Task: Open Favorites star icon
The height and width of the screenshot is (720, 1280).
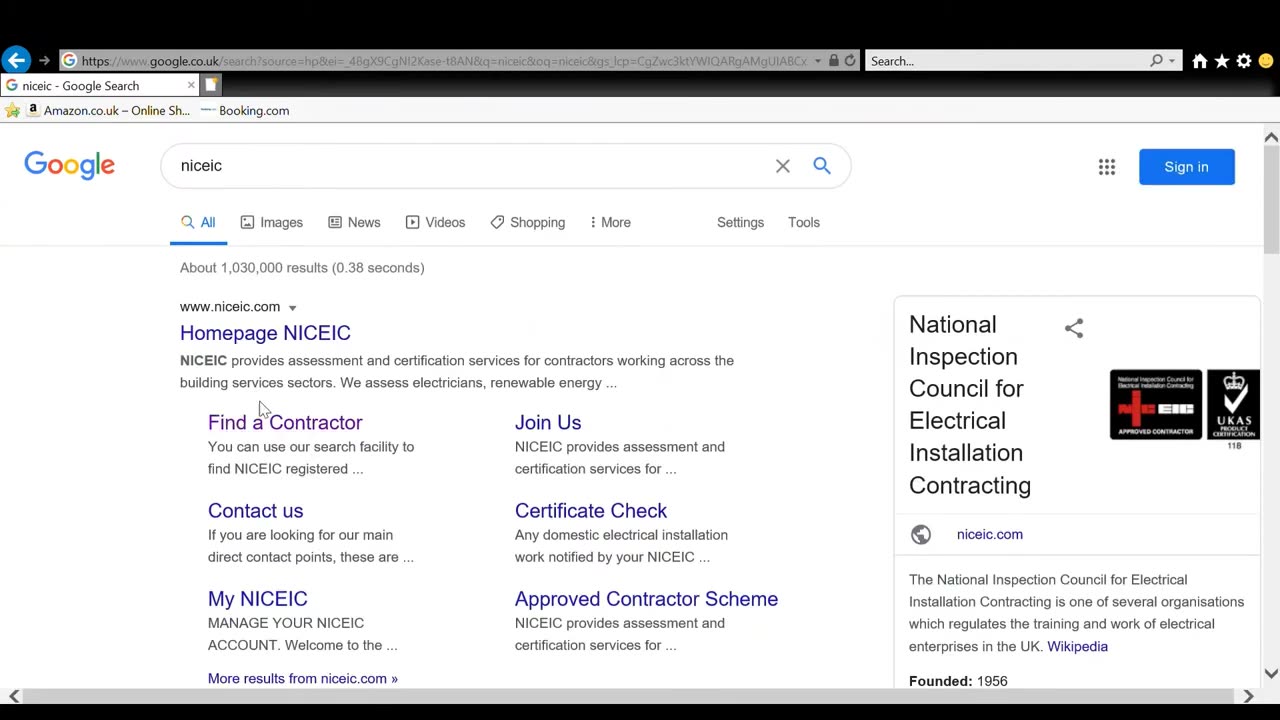Action: (1222, 61)
